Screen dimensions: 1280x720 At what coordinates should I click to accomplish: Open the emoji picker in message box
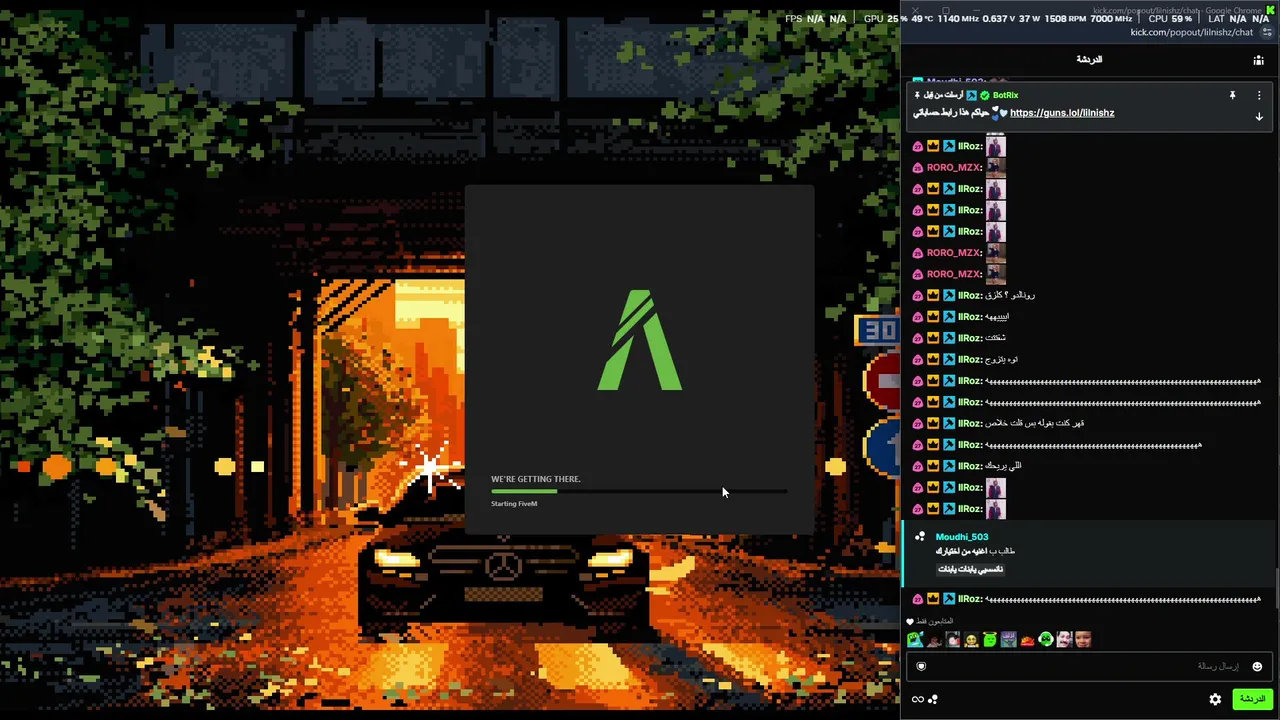pyautogui.click(x=1257, y=667)
